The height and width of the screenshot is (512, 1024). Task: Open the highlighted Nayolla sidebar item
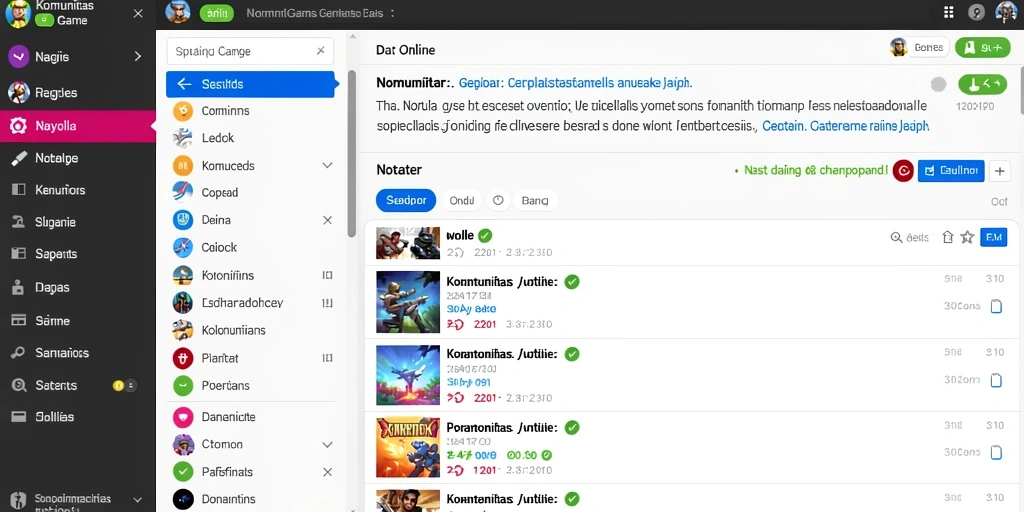(x=78, y=126)
